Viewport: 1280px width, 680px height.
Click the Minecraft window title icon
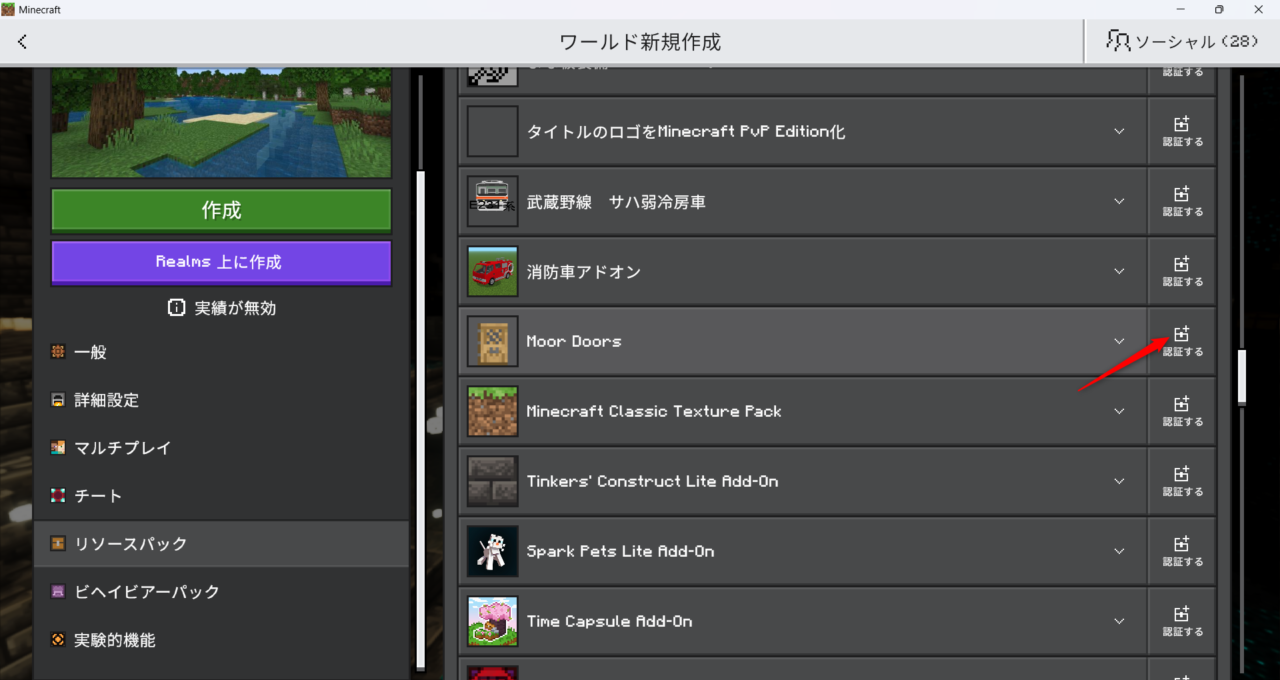pyautogui.click(x=8, y=9)
